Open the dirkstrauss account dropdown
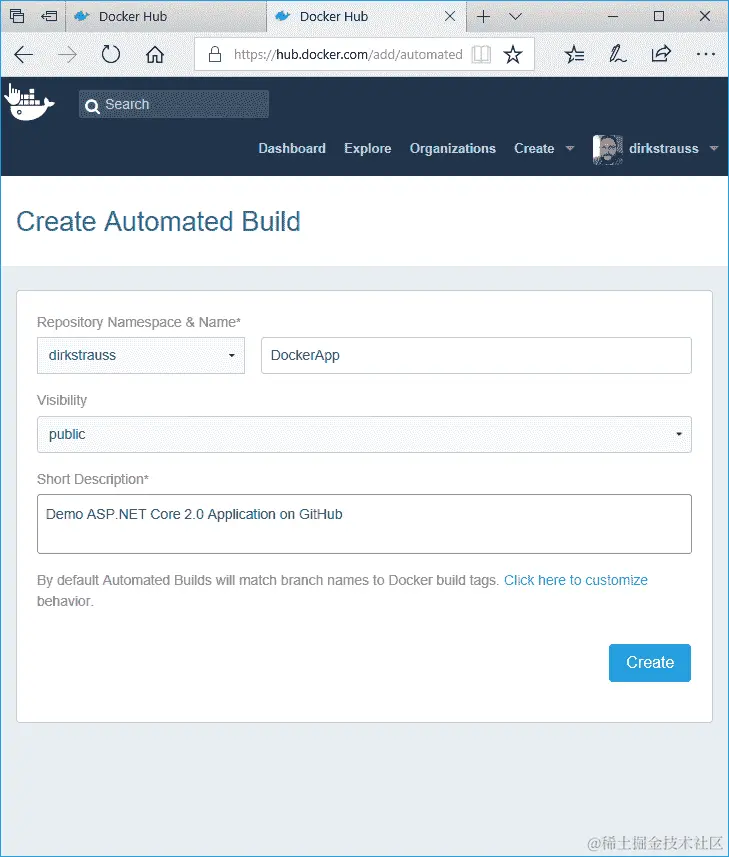729x857 pixels. pyautogui.click(x=673, y=149)
